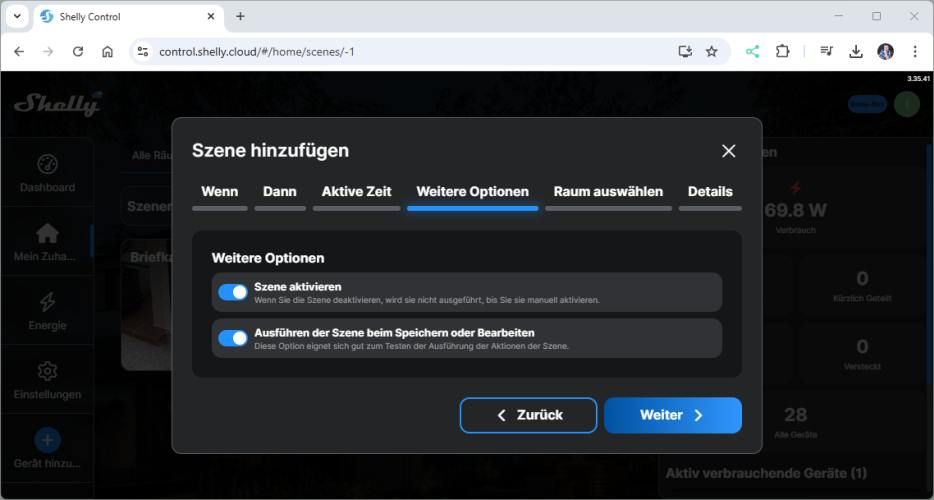
Task: Jump to the Details tab
Action: tap(710, 192)
